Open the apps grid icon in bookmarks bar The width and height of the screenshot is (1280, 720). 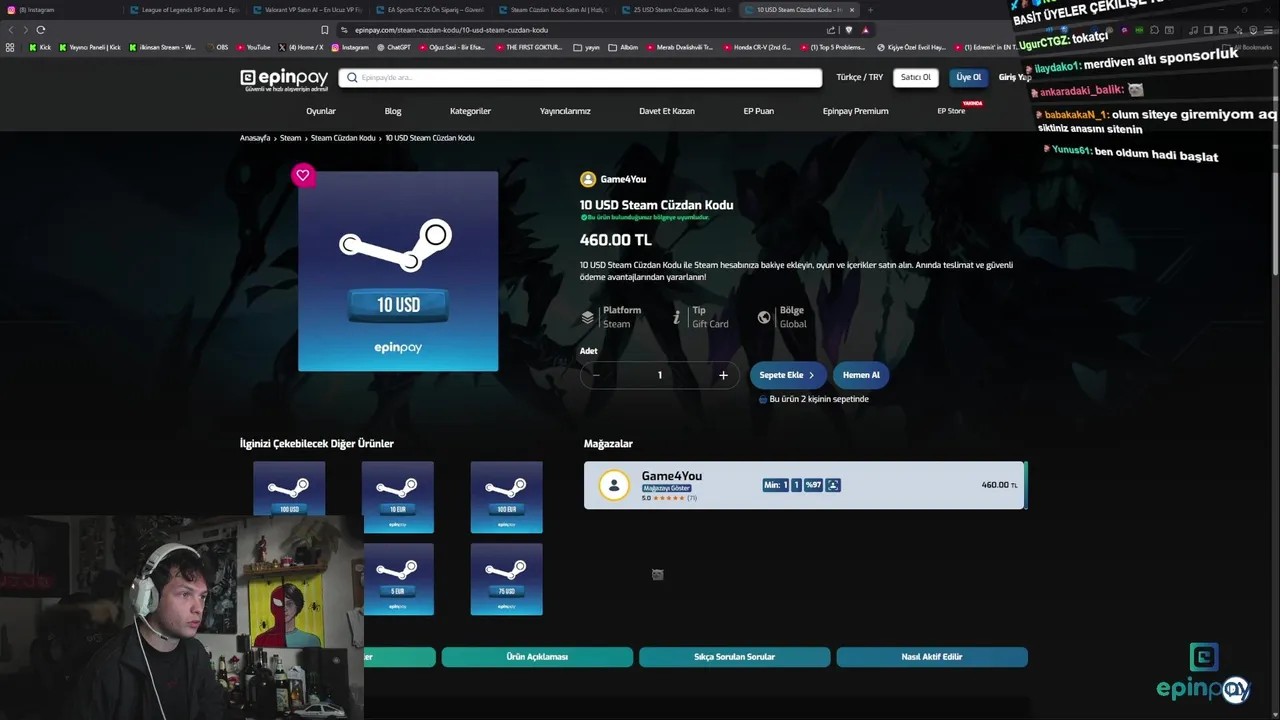point(10,47)
